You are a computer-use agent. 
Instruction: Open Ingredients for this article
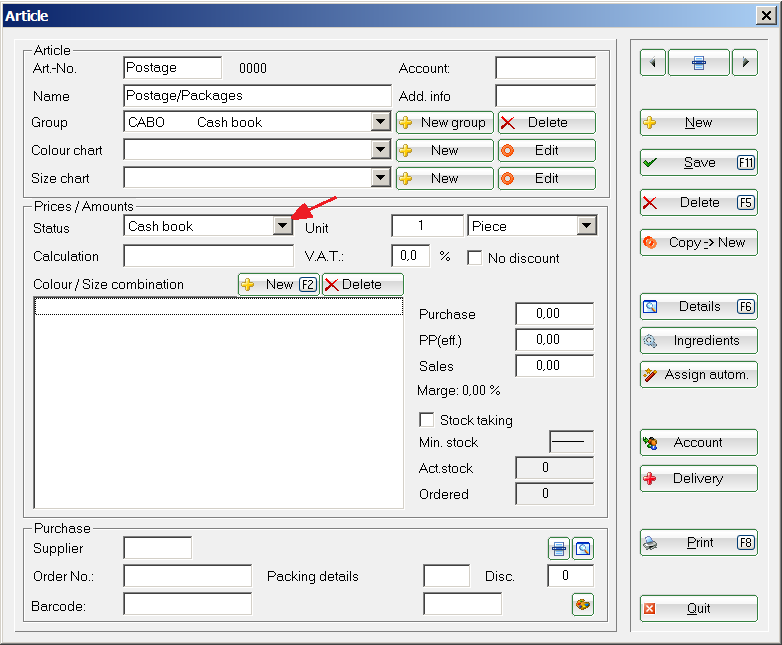click(698, 340)
